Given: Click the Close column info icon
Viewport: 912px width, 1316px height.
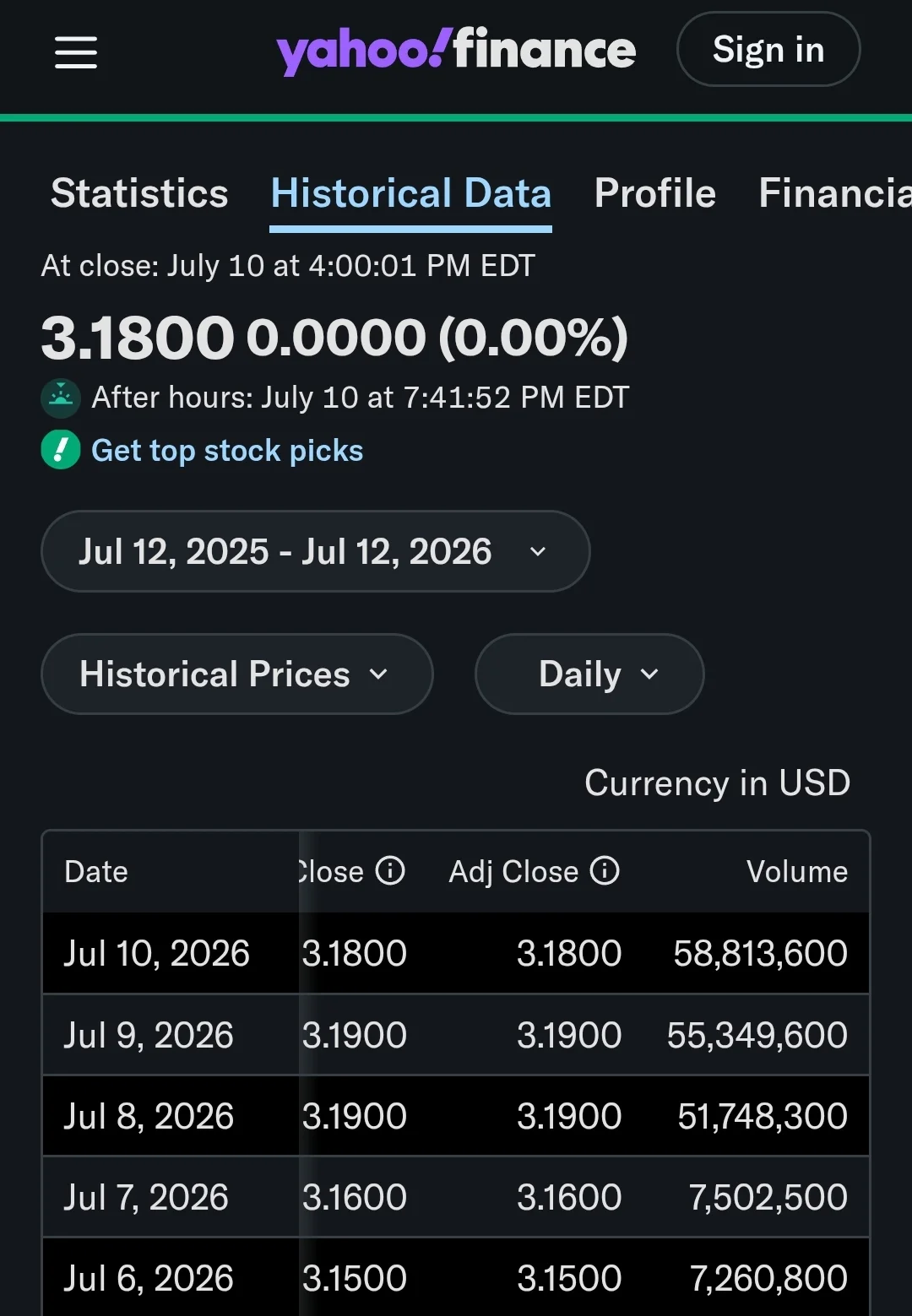Looking at the screenshot, I should (x=390, y=870).
